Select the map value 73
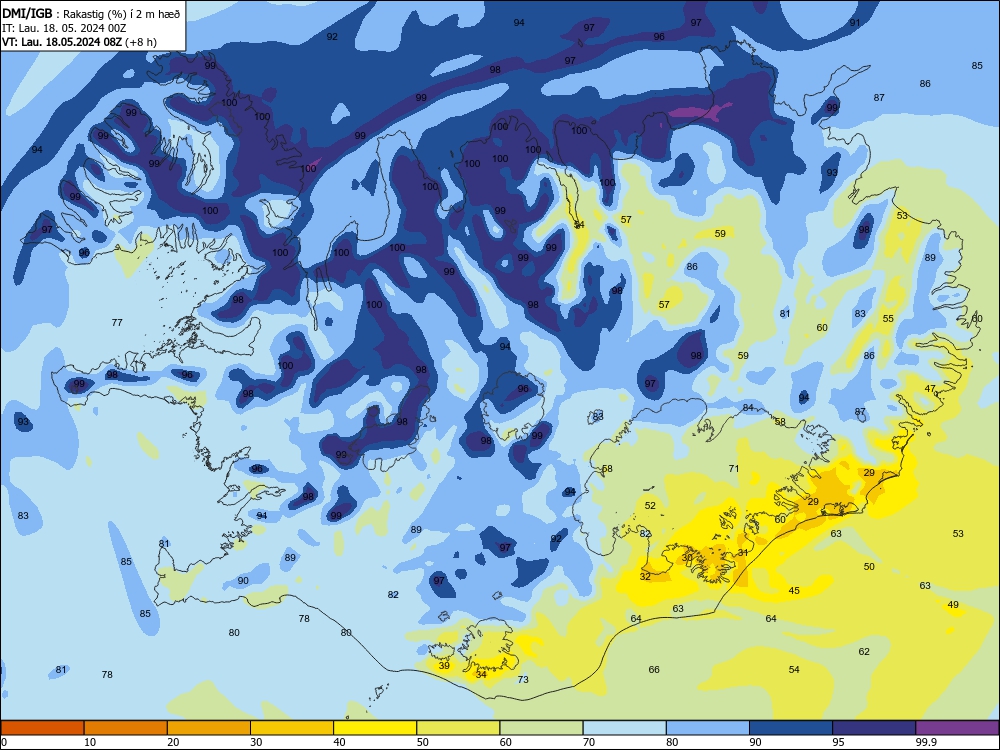1000x750 pixels. pyautogui.click(x=523, y=680)
